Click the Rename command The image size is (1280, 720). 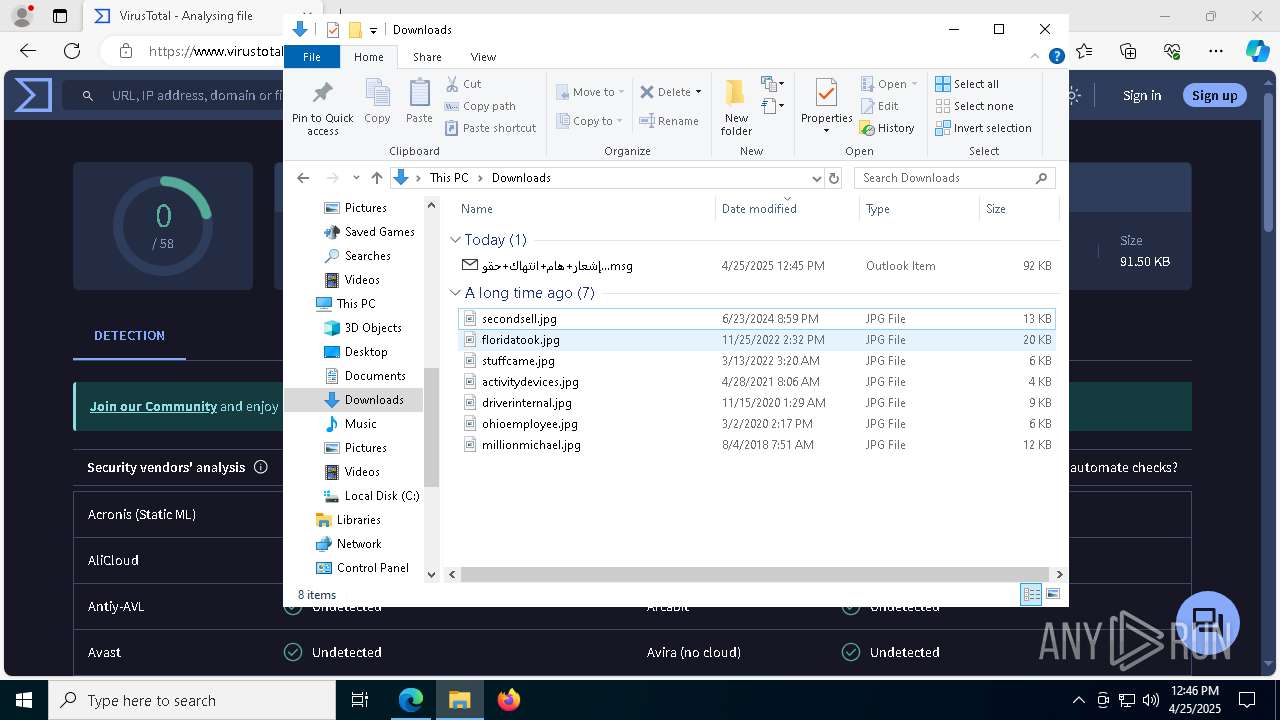pyautogui.click(x=669, y=121)
